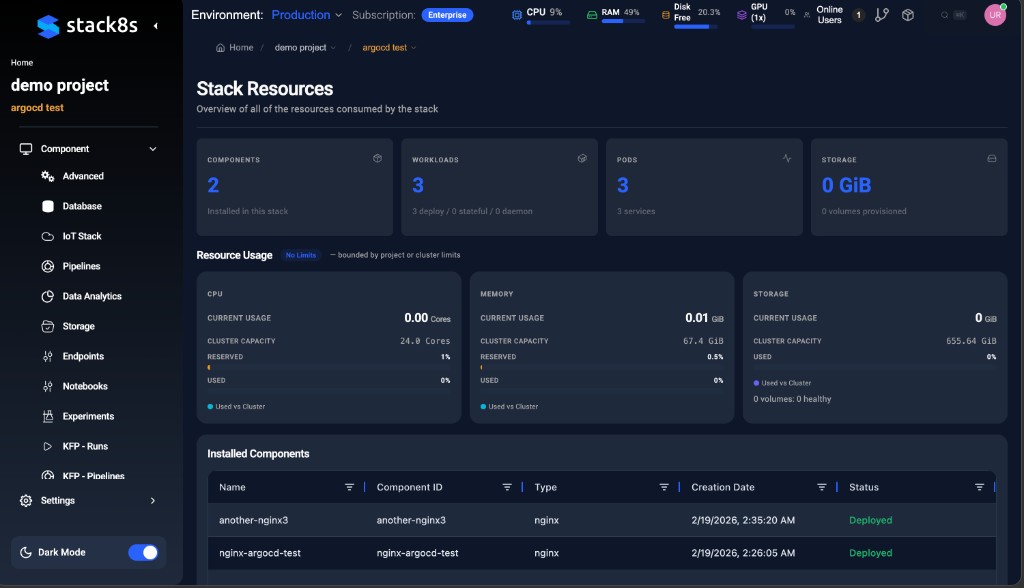Click the Data Analytics pie icon
The width and height of the screenshot is (1024, 588).
pos(48,296)
